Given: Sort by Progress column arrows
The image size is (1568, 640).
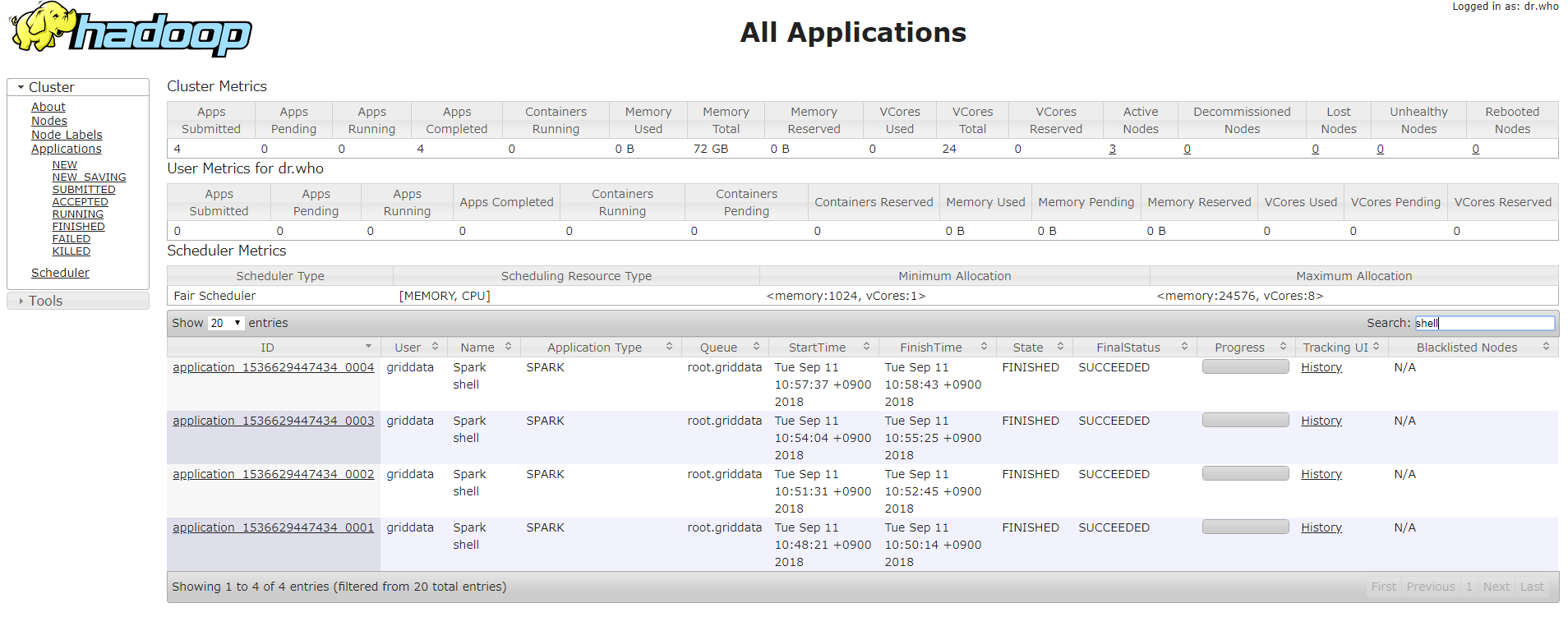Looking at the screenshot, I should (x=1283, y=347).
